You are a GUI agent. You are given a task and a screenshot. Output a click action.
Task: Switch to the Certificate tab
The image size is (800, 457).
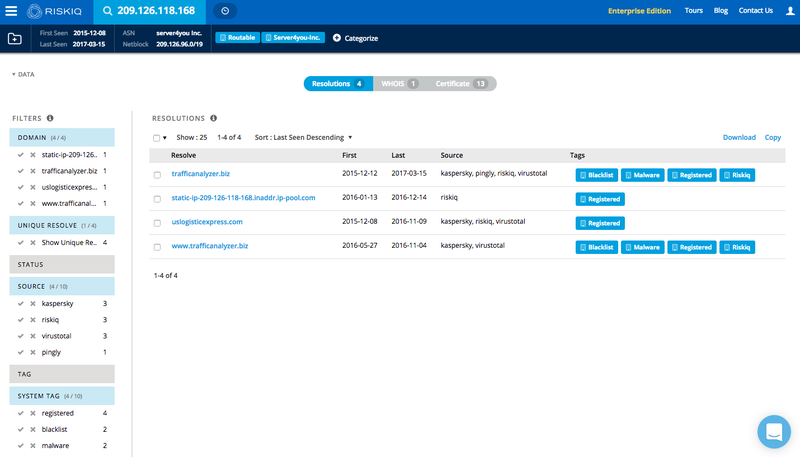pos(461,84)
